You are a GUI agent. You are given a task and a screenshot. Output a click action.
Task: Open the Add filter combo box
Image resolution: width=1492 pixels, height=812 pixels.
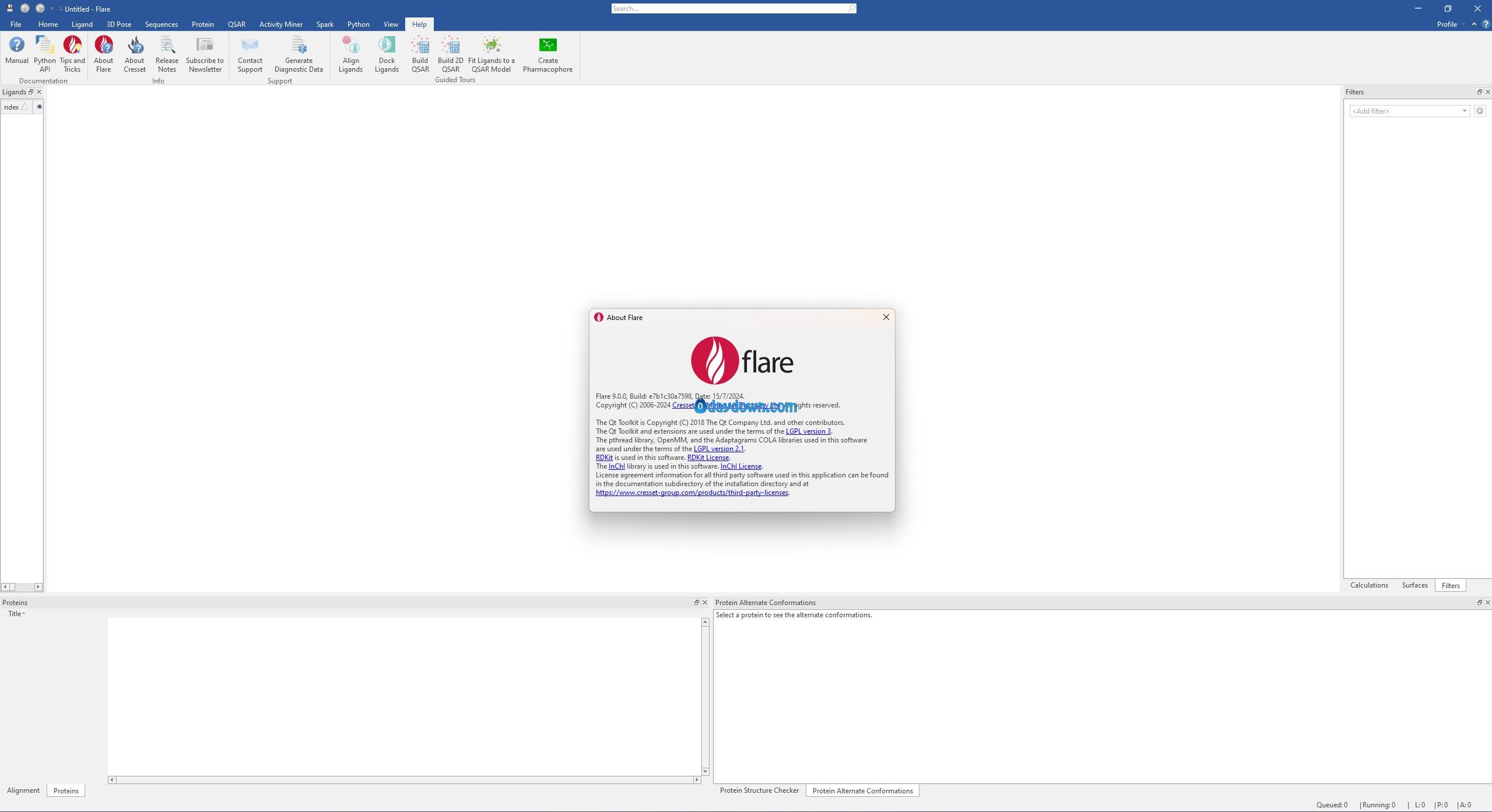[x=1409, y=111]
